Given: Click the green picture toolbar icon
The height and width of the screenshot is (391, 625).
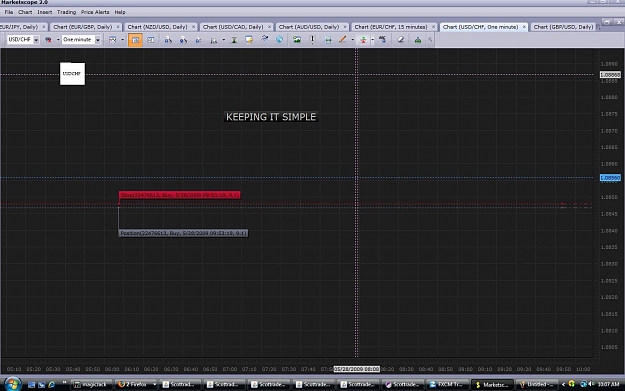Looking at the screenshot, I should [297, 39].
